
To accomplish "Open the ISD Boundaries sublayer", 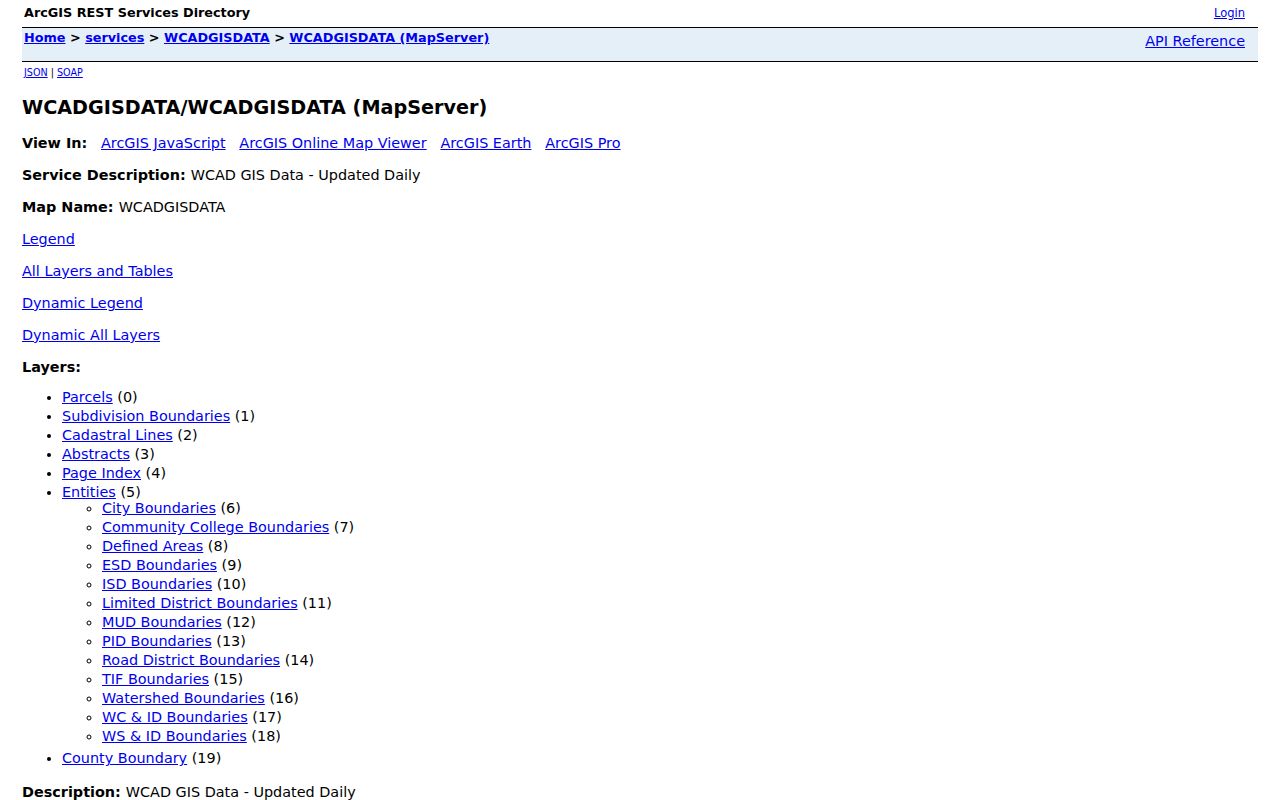I will [157, 584].
